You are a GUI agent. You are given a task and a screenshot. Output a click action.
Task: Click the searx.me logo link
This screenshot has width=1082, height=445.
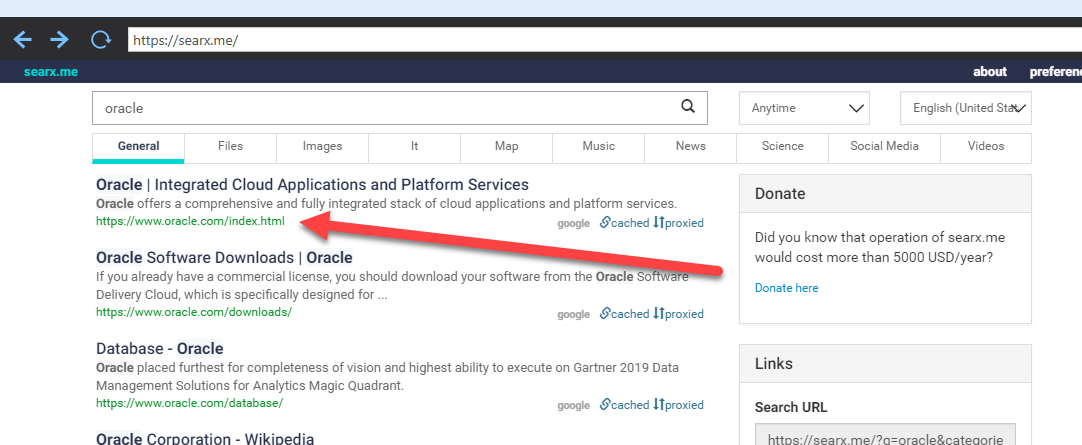(50, 72)
